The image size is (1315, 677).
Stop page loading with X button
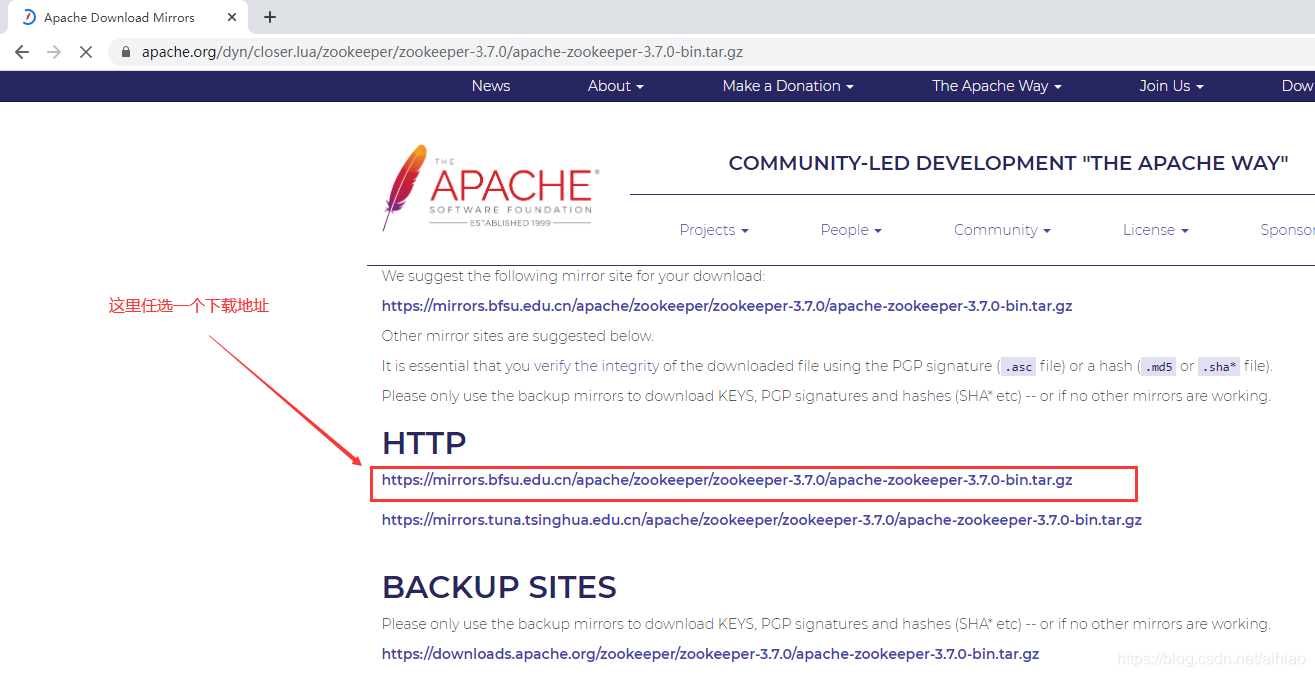click(x=86, y=52)
